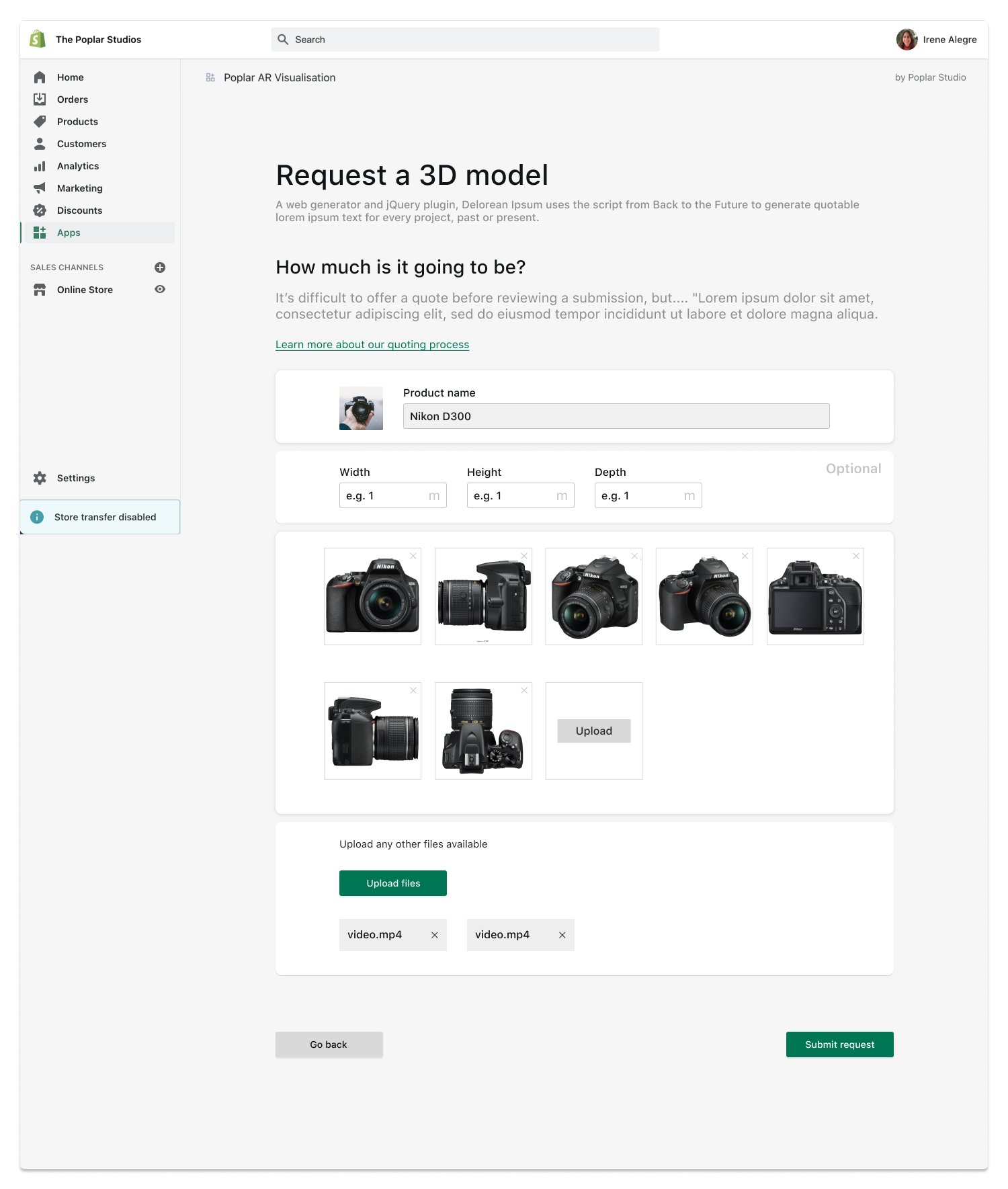Viewport: 1008px width, 1189px height.
Task: Open the quoting process link
Action: (x=372, y=345)
